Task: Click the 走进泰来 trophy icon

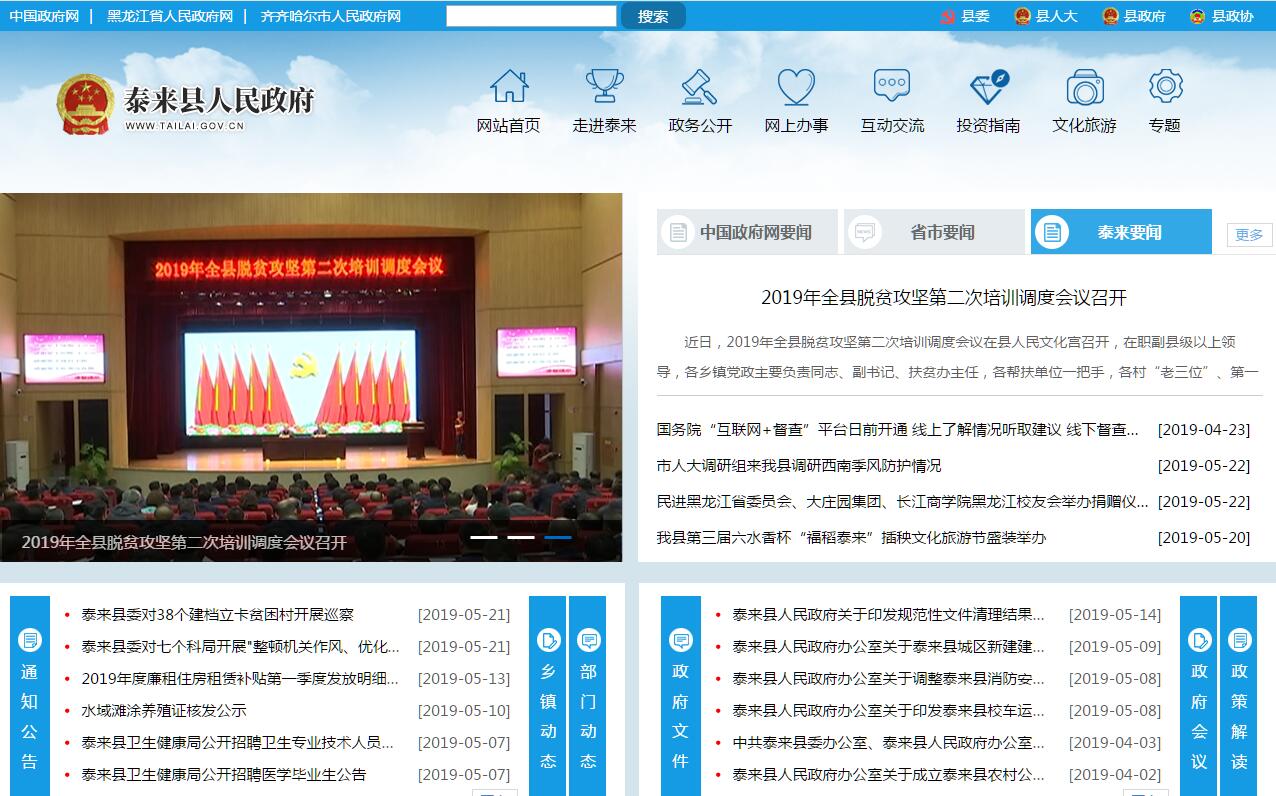Action: click(x=605, y=86)
